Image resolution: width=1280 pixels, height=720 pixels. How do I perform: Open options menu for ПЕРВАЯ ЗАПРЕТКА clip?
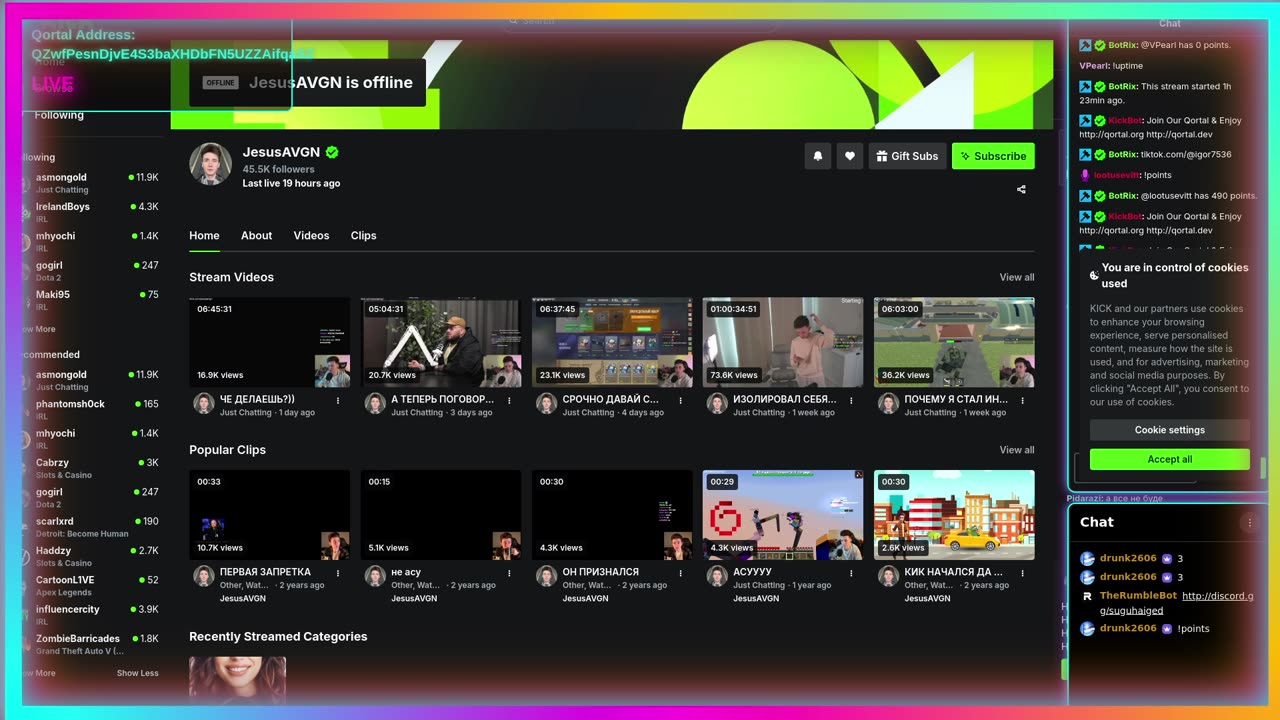(x=338, y=574)
